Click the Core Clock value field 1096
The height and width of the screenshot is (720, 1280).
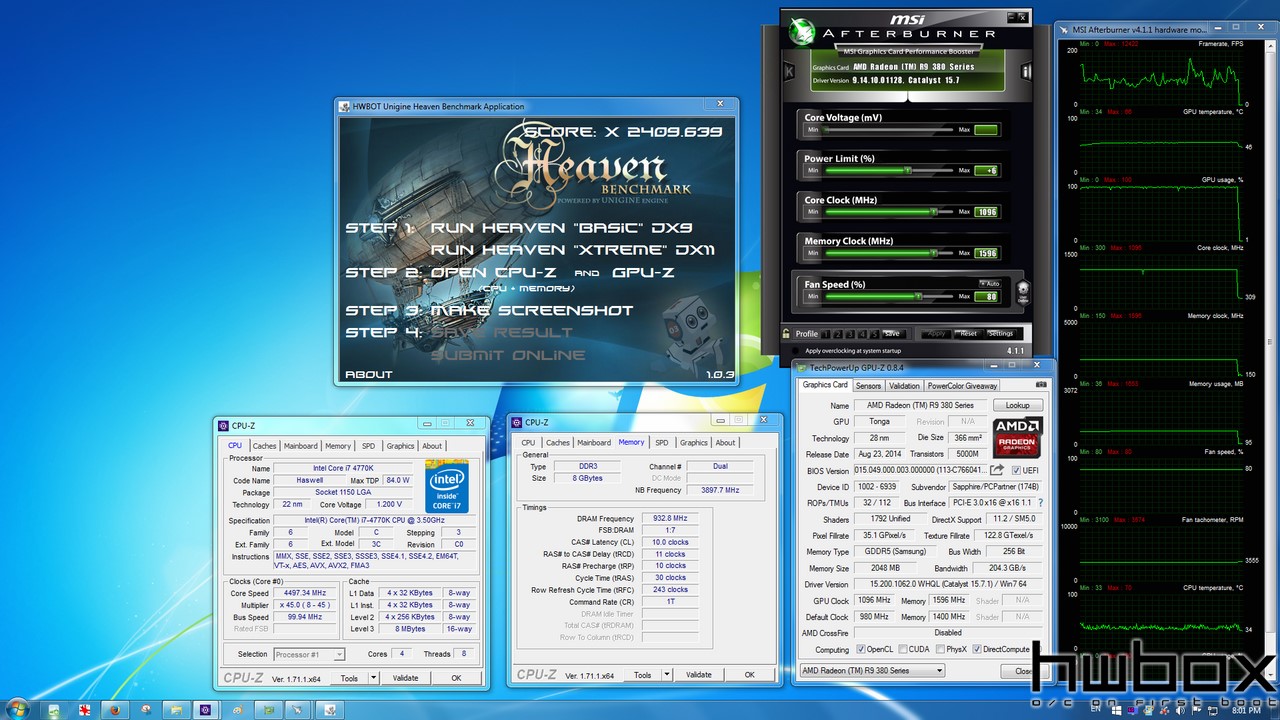[986, 211]
